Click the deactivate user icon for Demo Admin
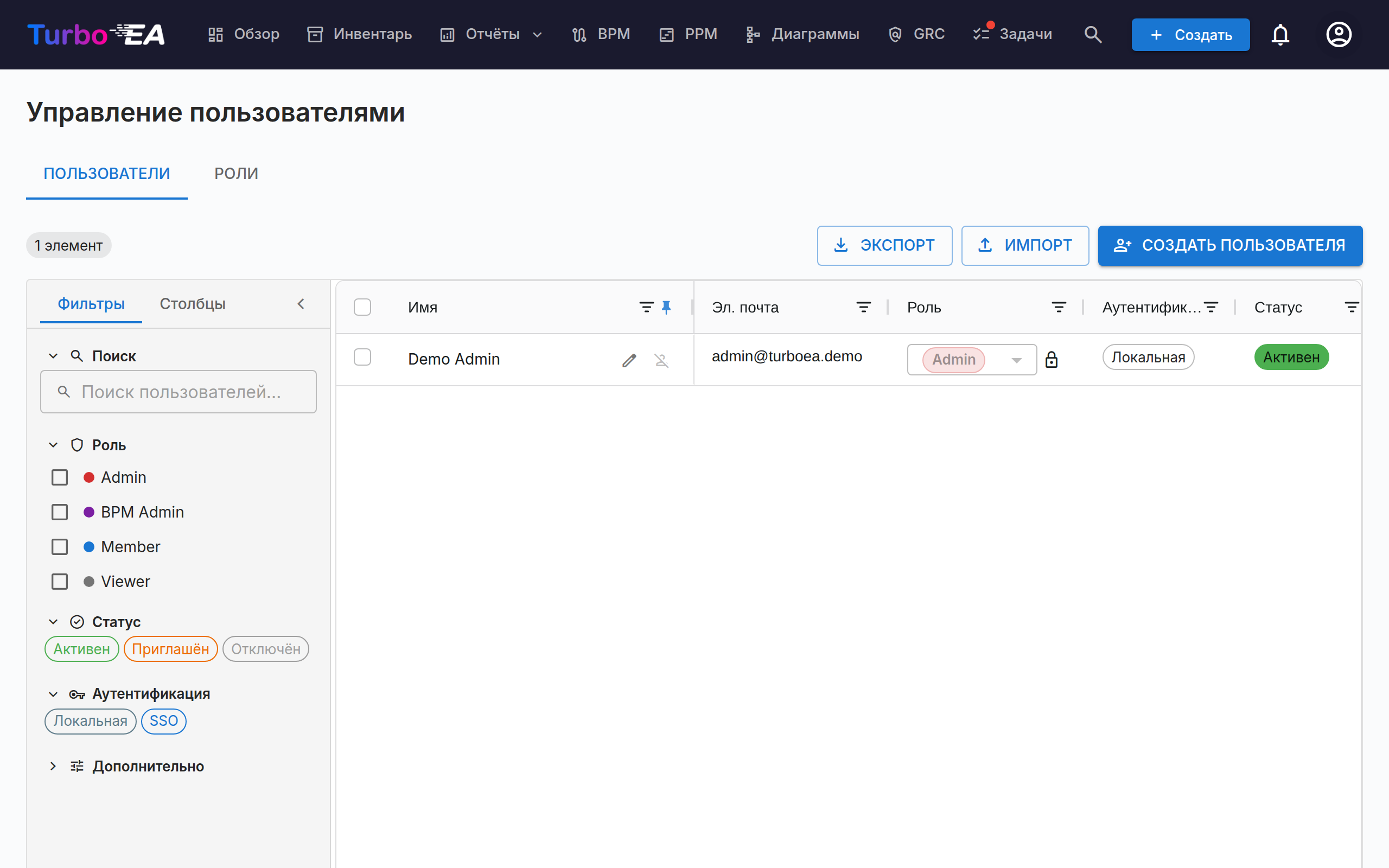 click(661, 360)
